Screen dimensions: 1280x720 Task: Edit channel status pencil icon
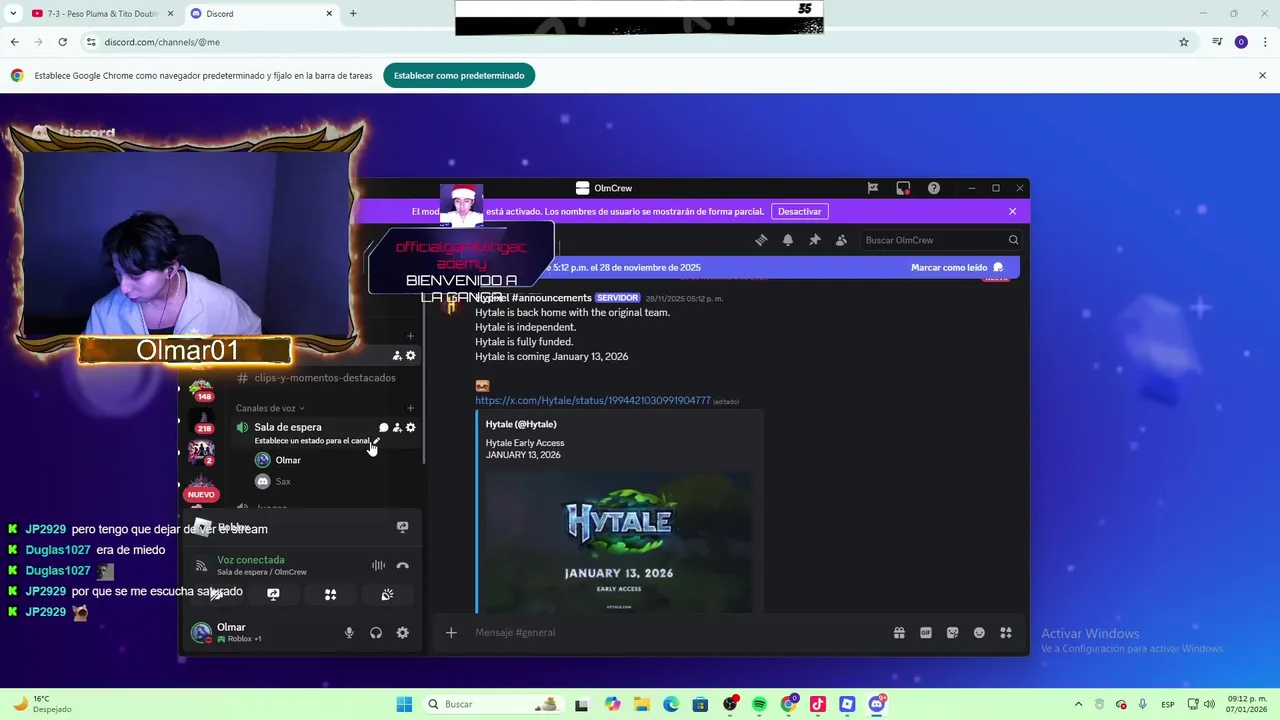(376, 441)
